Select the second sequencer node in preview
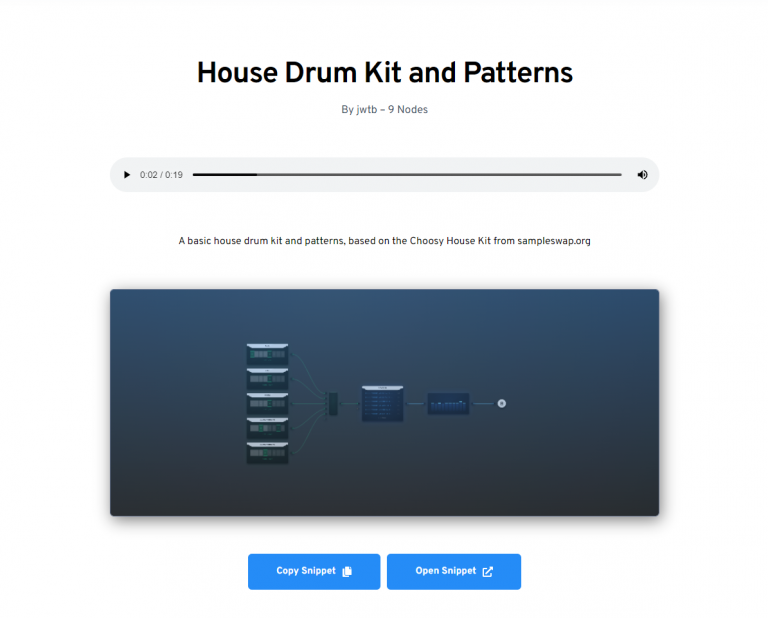This screenshot has height=618, width=768. (267, 379)
